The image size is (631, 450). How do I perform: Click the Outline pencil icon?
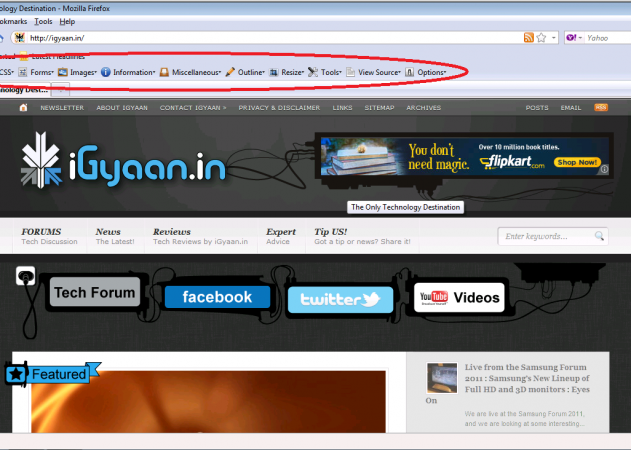[230, 72]
